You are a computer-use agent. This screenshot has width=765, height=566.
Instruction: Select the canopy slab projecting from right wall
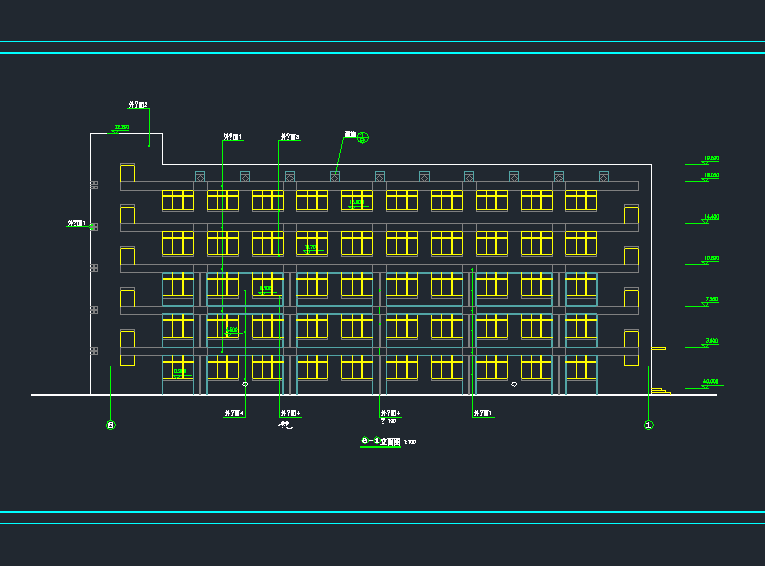[658, 348]
